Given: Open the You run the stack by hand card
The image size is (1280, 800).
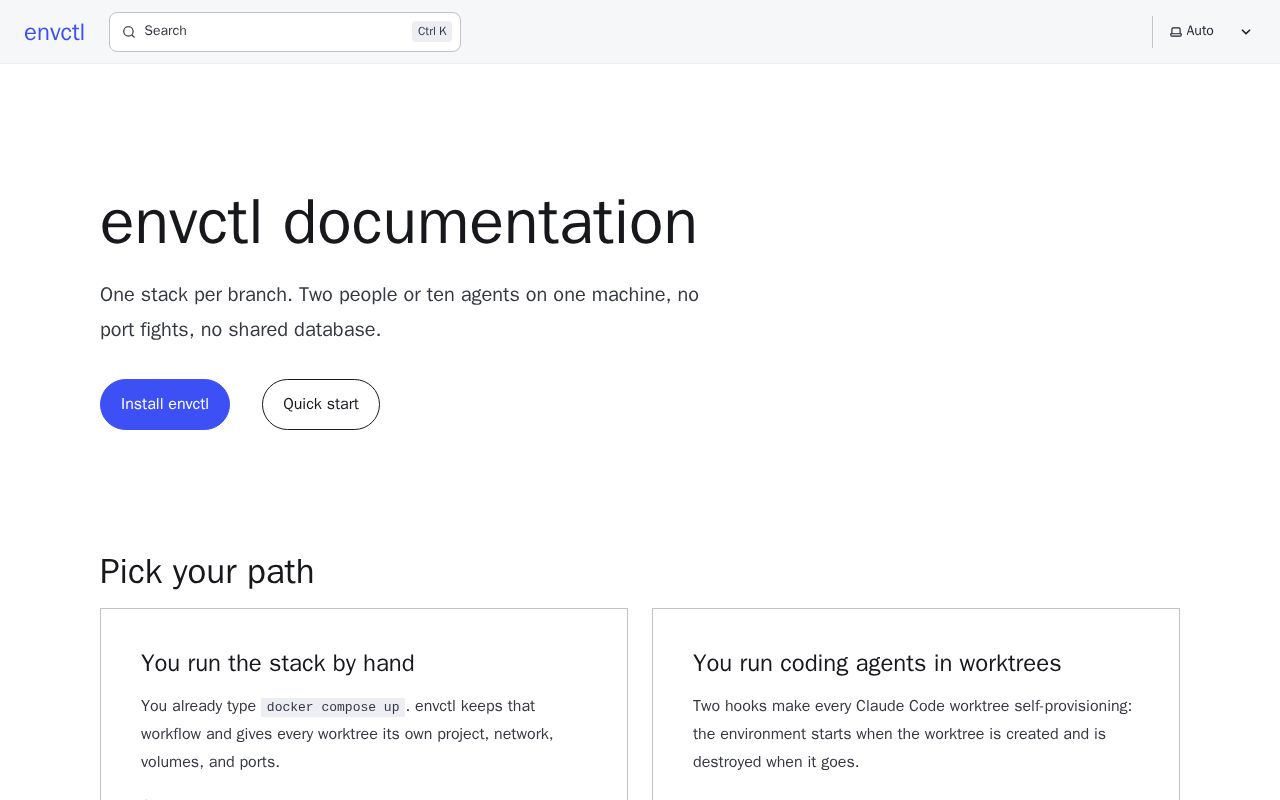Looking at the screenshot, I should pos(364,704).
